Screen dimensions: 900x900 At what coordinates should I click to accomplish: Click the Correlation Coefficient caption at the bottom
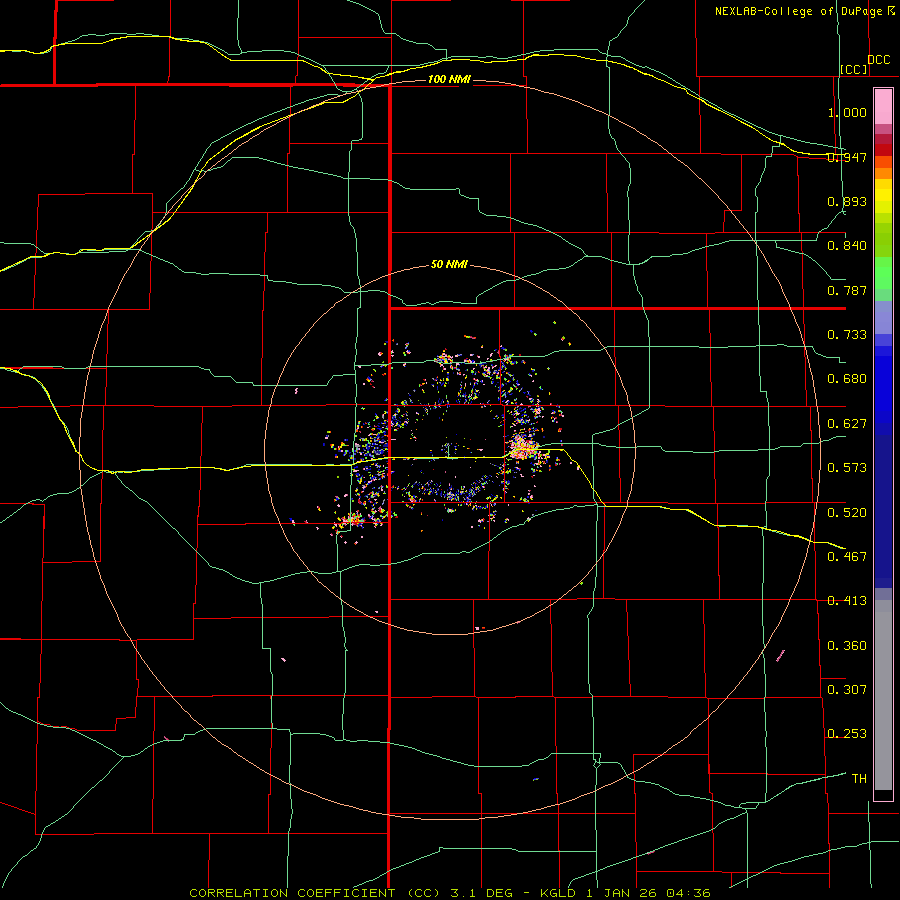point(449,893)
